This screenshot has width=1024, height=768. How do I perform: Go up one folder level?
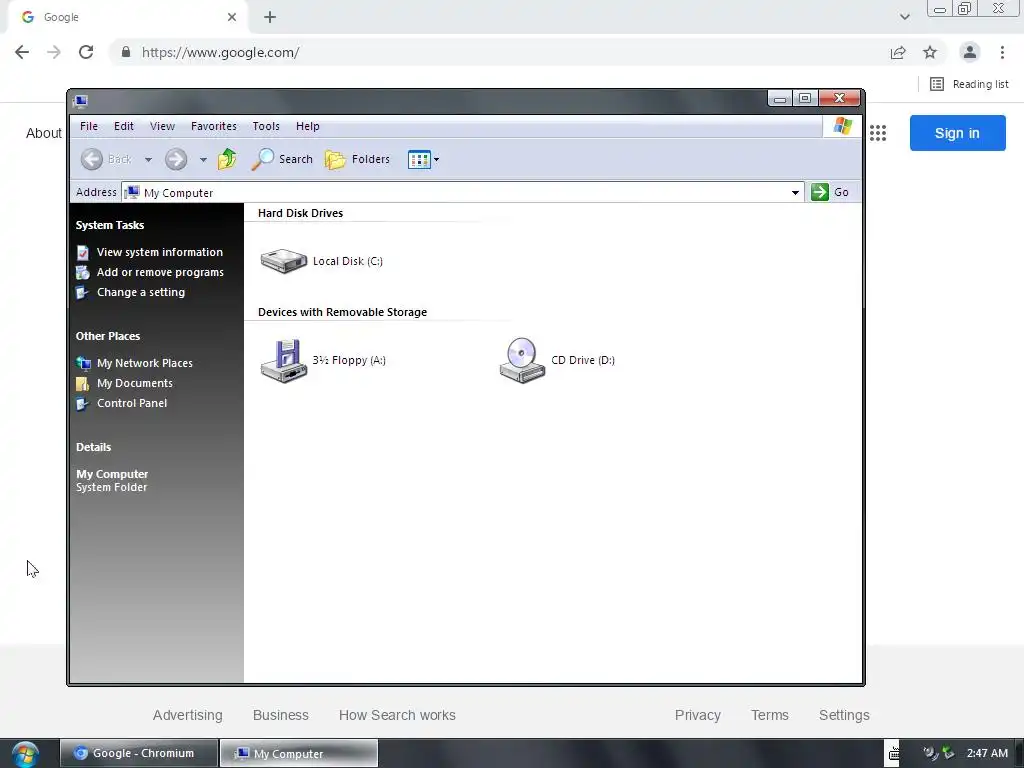click(227, 159)
